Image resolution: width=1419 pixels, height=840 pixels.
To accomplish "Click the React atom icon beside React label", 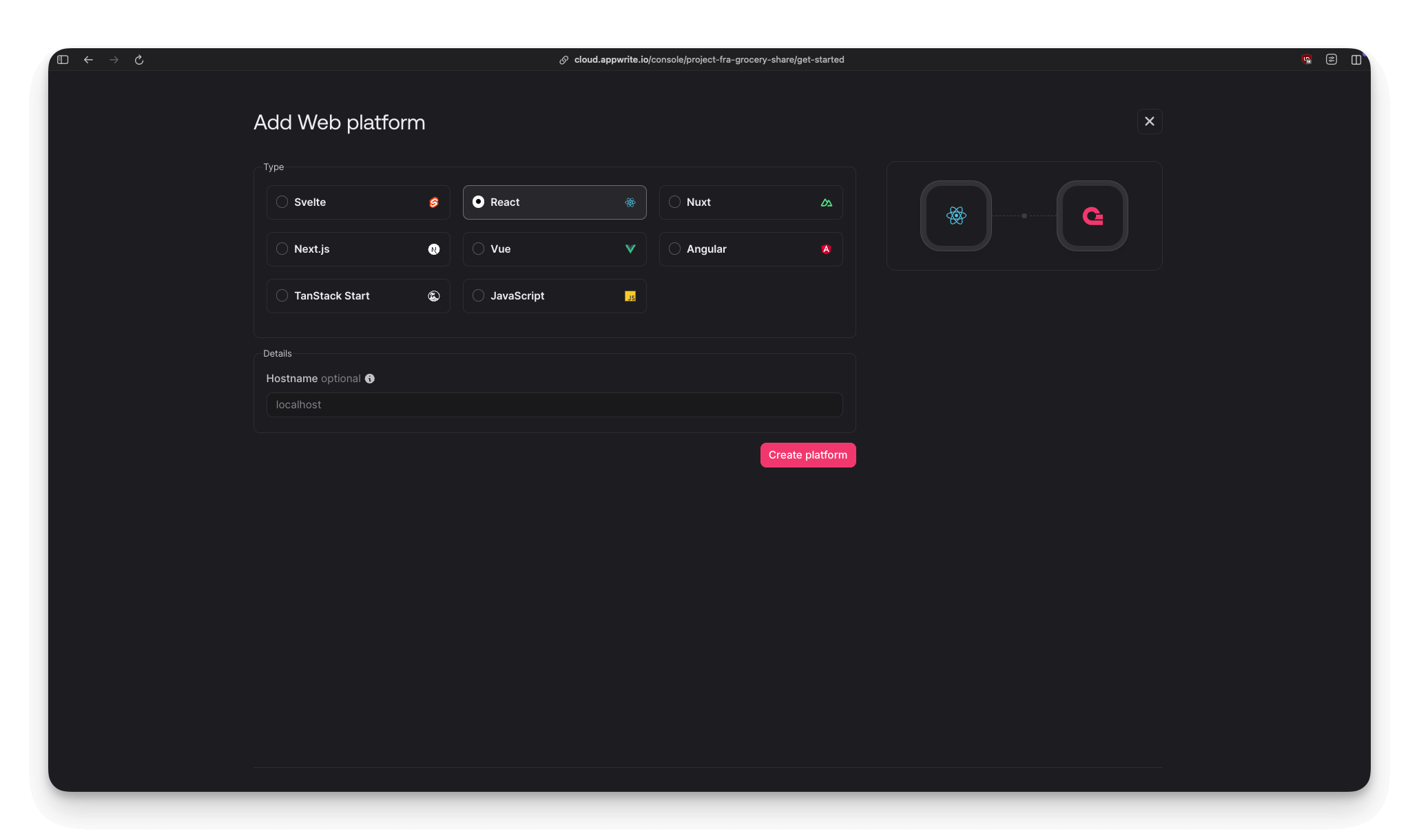I will pyautogui.click(x=630, y=202).
